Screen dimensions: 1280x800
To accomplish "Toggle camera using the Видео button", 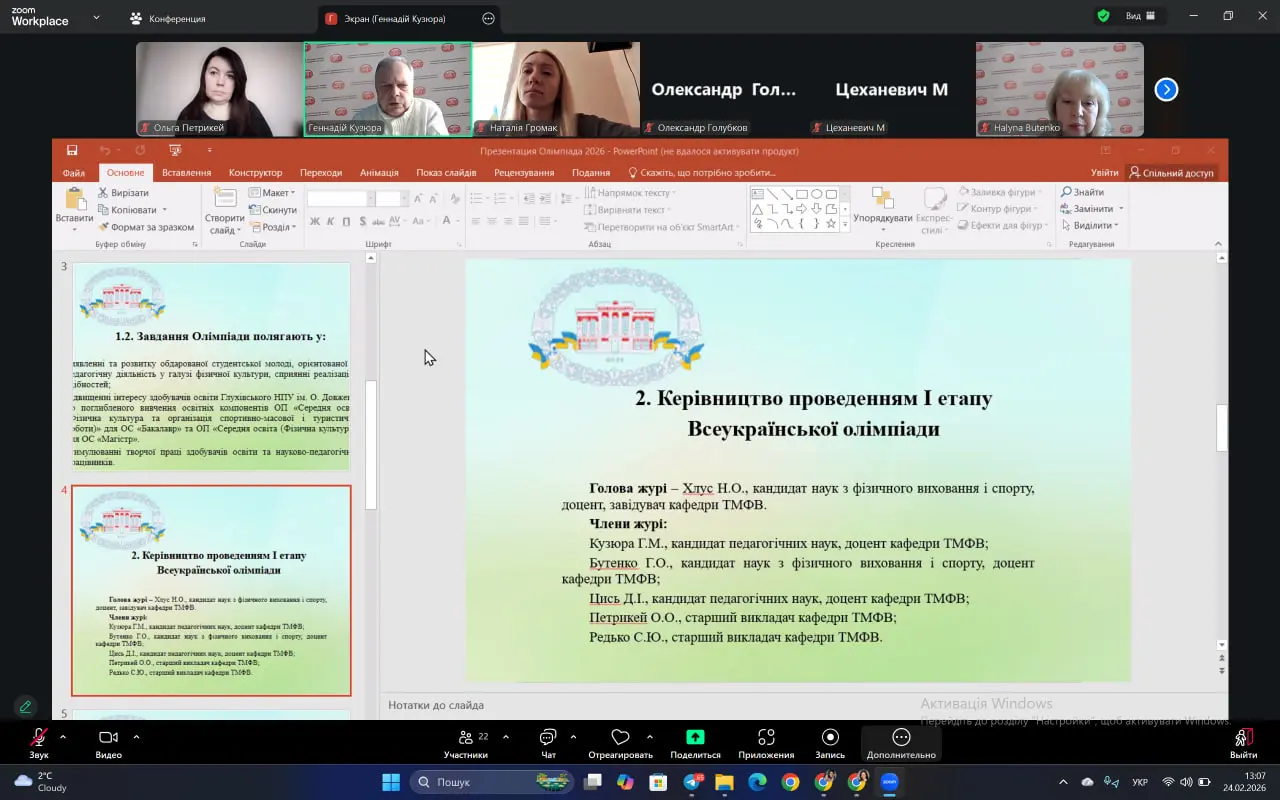I will pyautogui.click(x=108, y=738).
